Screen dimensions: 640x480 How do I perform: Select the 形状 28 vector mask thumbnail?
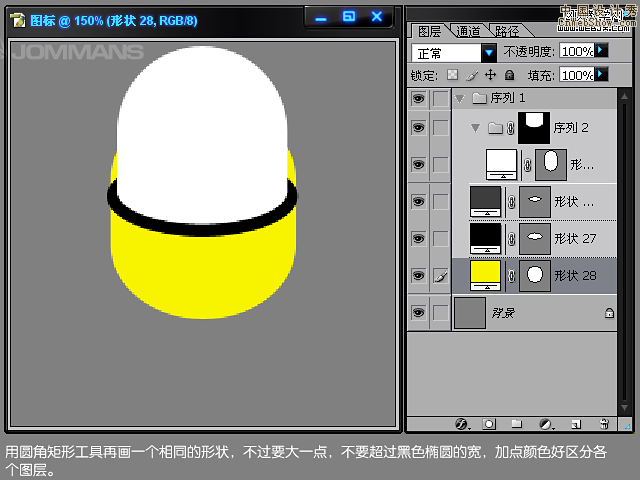pos(535,276)
